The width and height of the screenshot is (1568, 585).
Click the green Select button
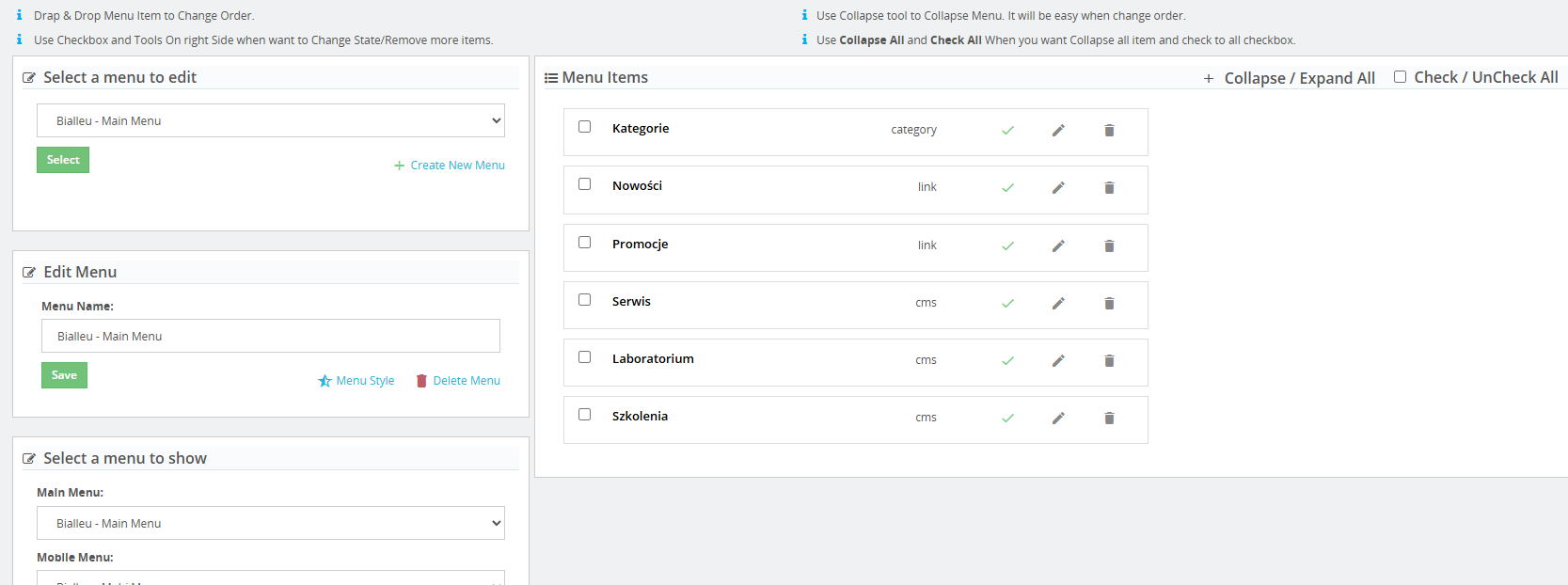tap(63, 160)
